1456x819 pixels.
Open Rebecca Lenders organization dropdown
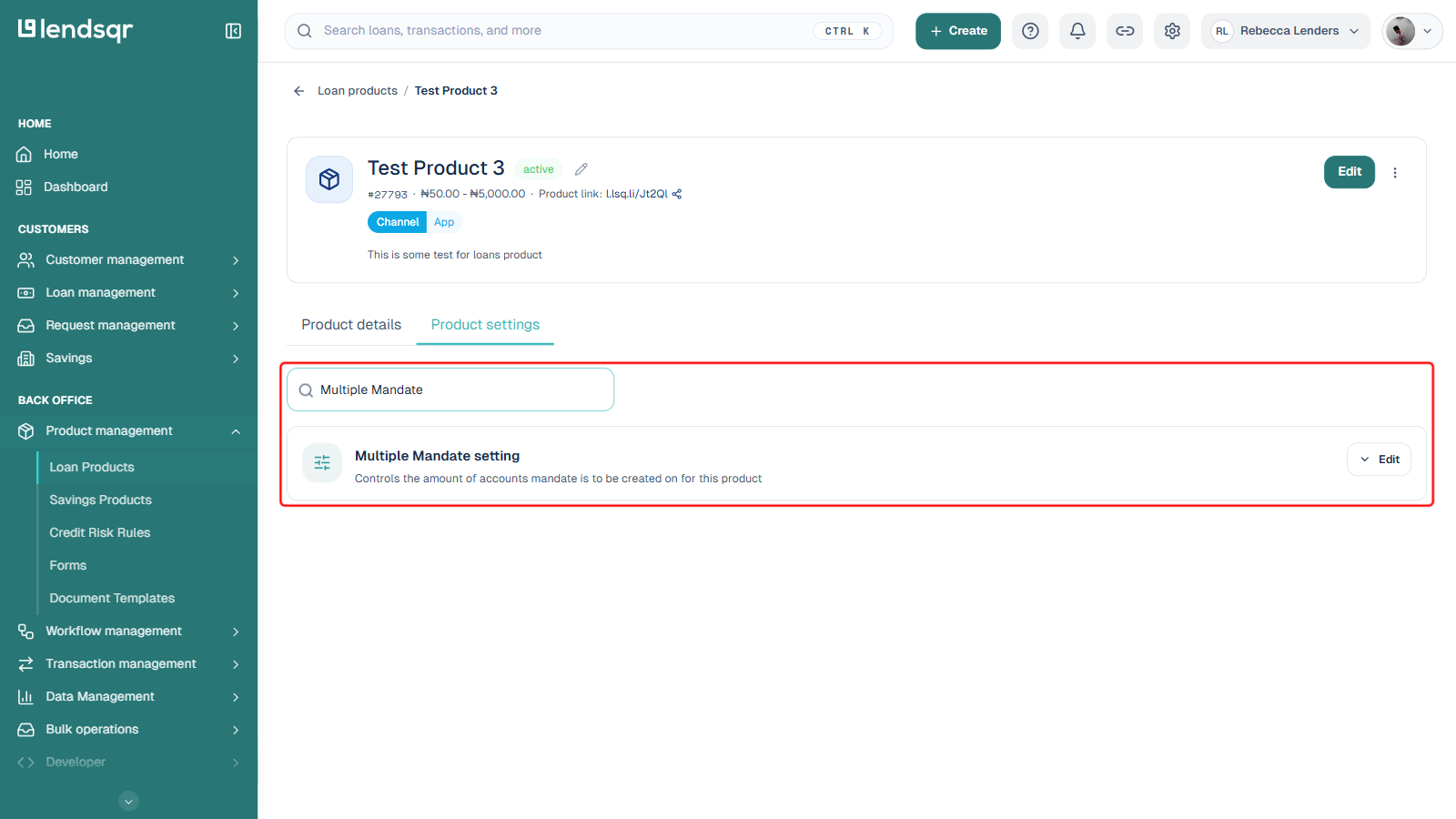coord(1286,31)
